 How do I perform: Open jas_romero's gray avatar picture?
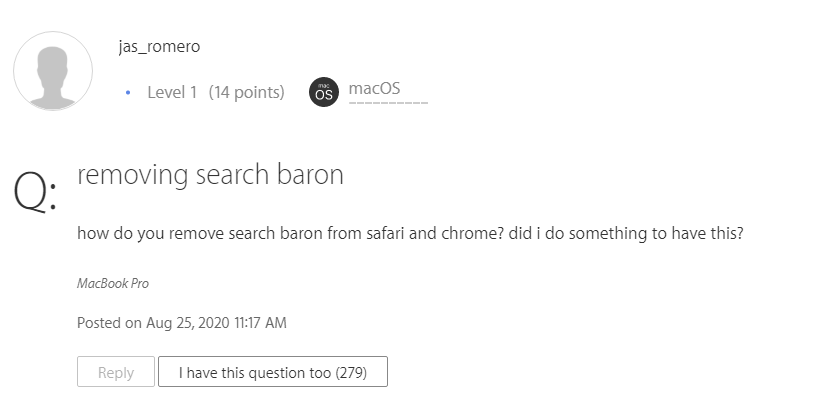point(53,71)
